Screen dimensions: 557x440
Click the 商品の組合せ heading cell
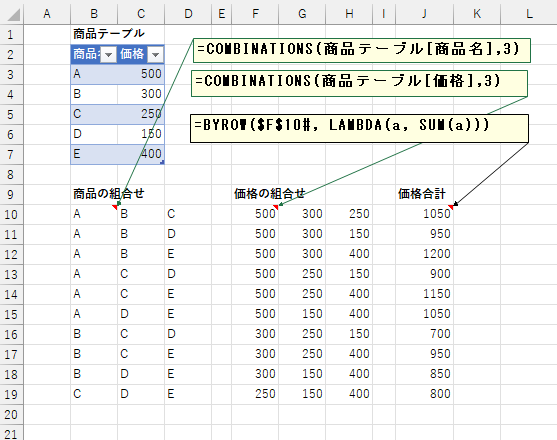(94, 194)
